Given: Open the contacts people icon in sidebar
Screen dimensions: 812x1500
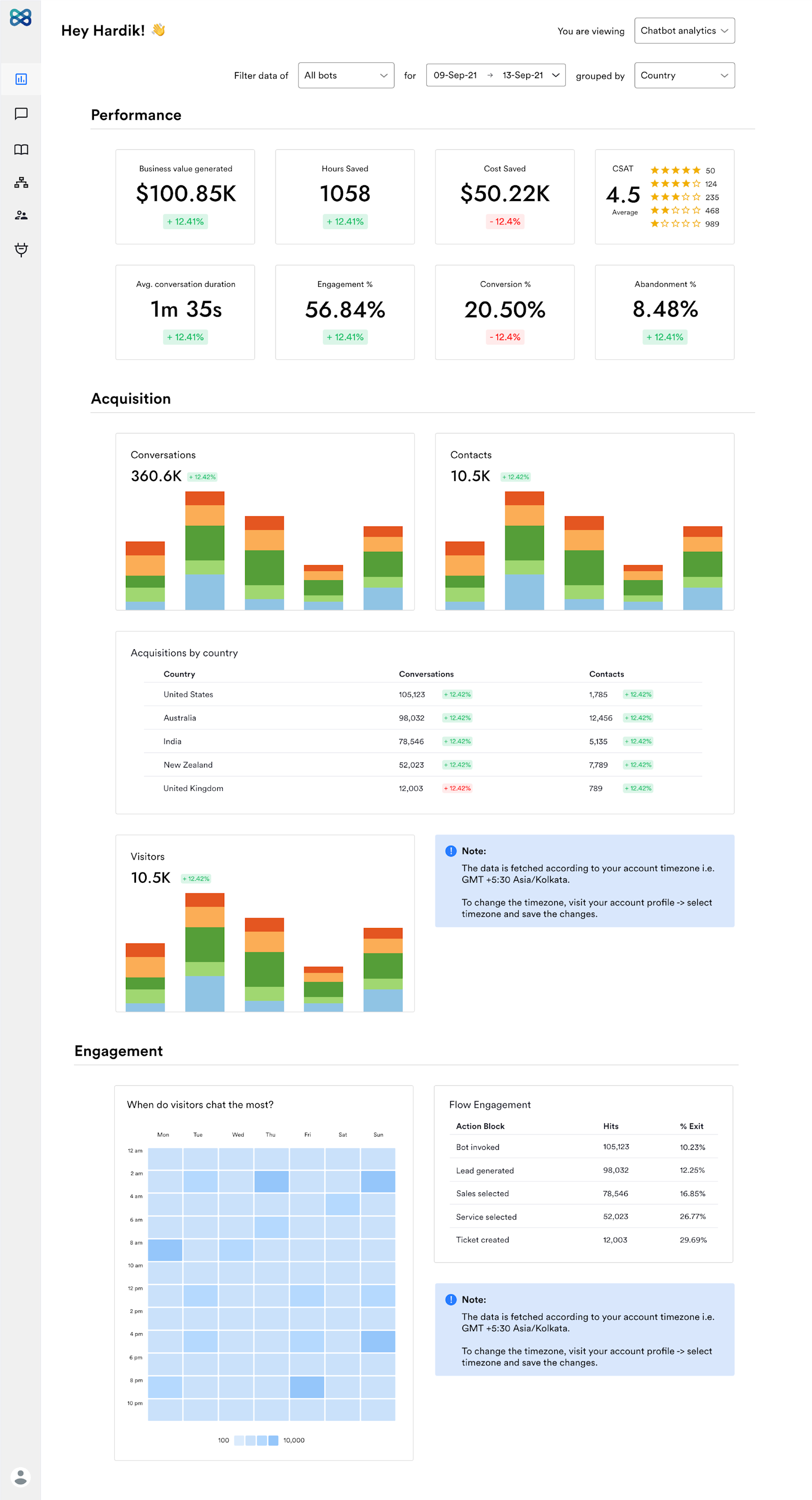Looking at the screenshot, I should tap(21, 215).
